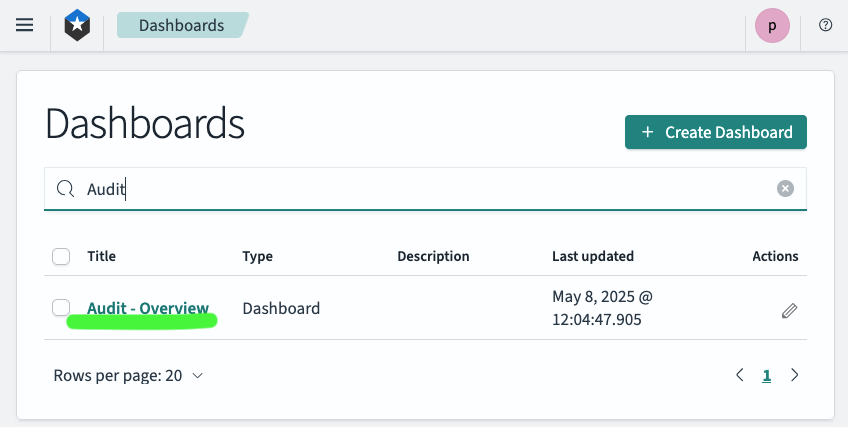
Task: Go to previous page arrow
Action: (739, 375)
